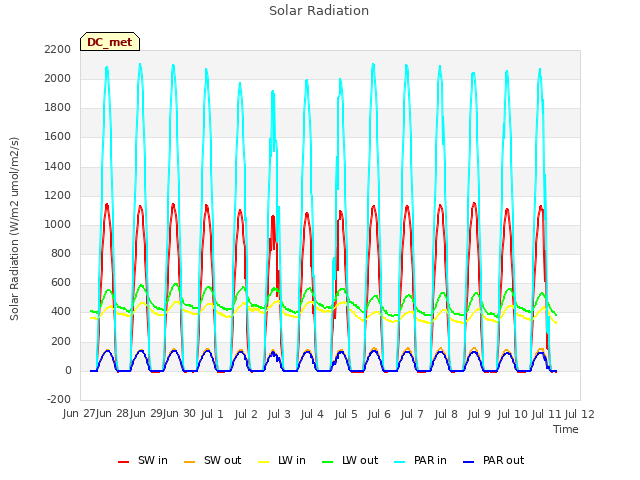Click the 1000 y-axis tick label

58,224
